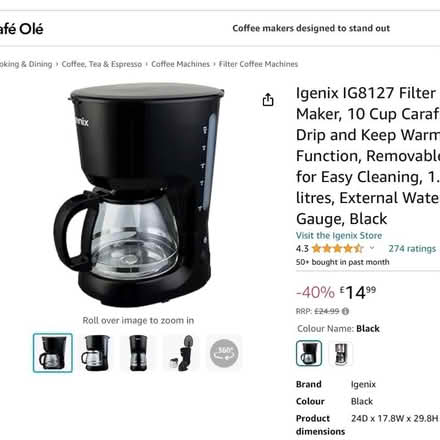Click the main coffee maker product image
Screen dimensions: 440x440
point(139,195)
